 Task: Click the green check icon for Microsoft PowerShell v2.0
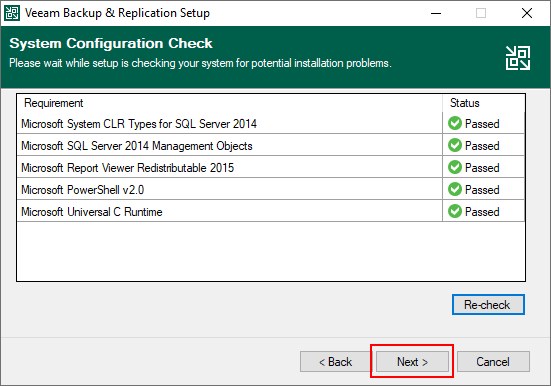click(x=455, y=189)
